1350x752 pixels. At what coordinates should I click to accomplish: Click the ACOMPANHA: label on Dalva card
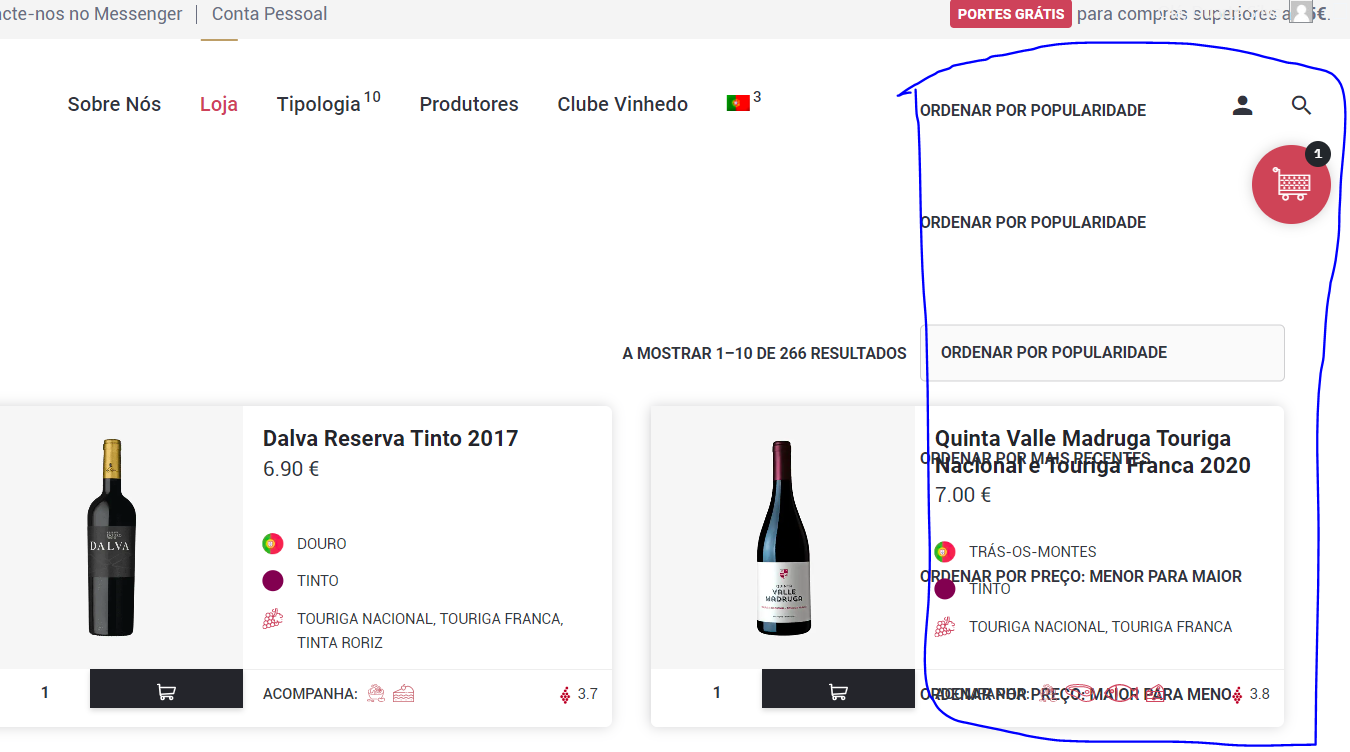[310, 694]
